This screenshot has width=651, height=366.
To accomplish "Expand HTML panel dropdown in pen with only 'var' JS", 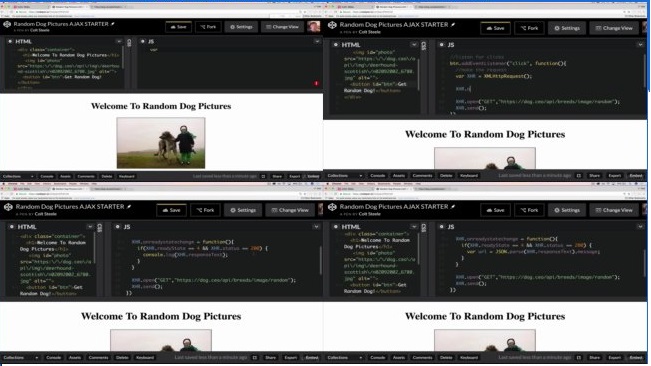I will coord(119,41).
